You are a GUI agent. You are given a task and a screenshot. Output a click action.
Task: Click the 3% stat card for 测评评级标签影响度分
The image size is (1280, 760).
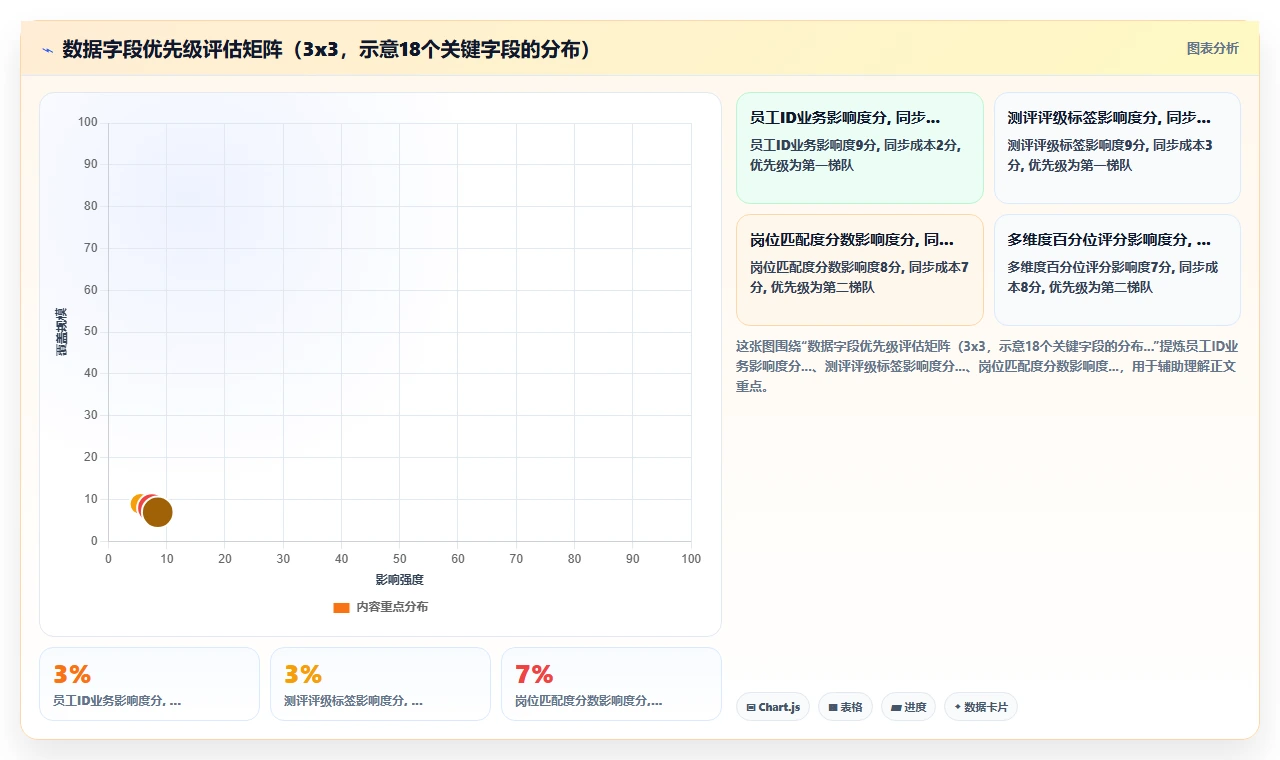click(x=380, y=684)
